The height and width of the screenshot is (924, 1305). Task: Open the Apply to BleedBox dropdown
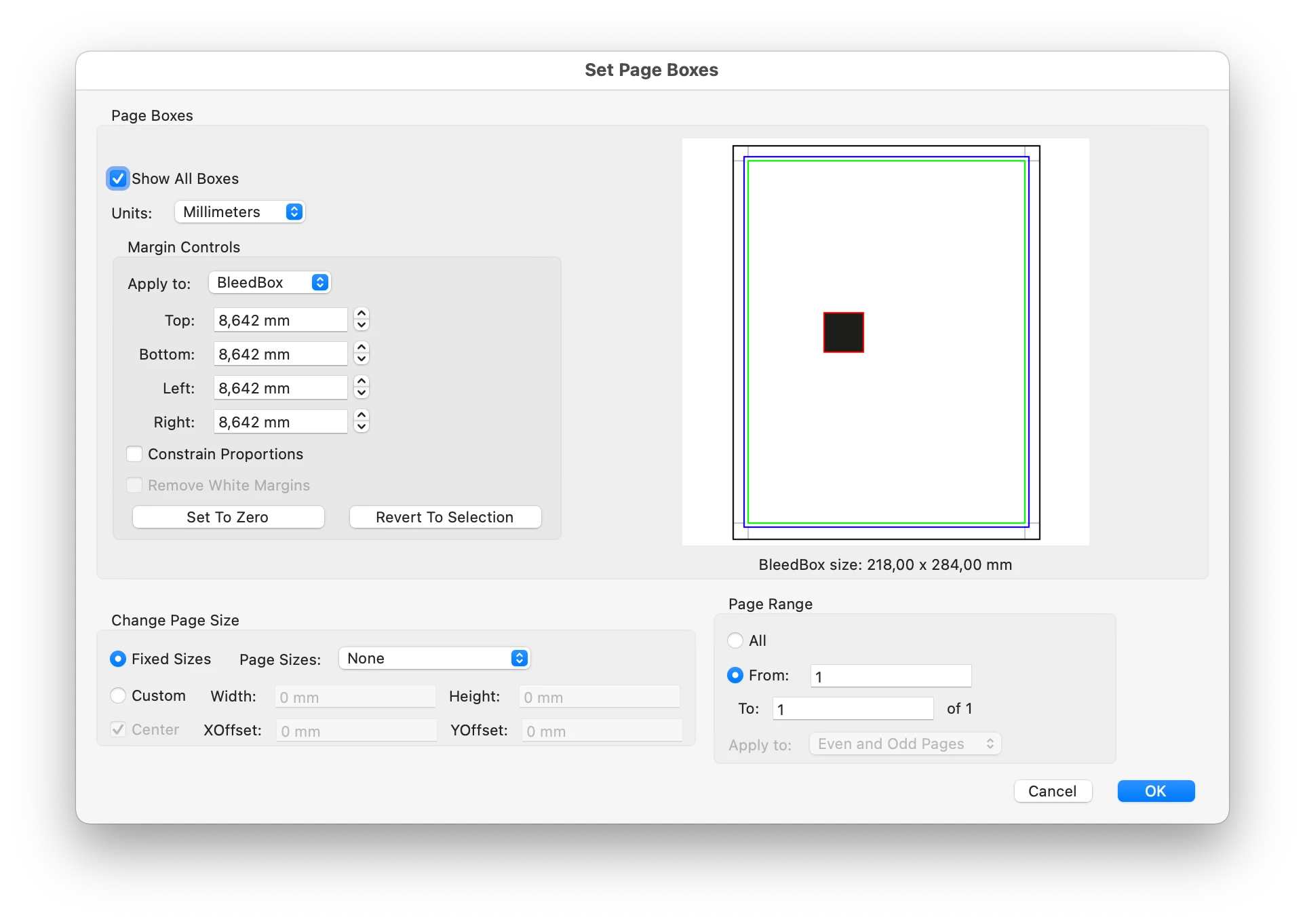pyautogui.click(x=270, y=282)
